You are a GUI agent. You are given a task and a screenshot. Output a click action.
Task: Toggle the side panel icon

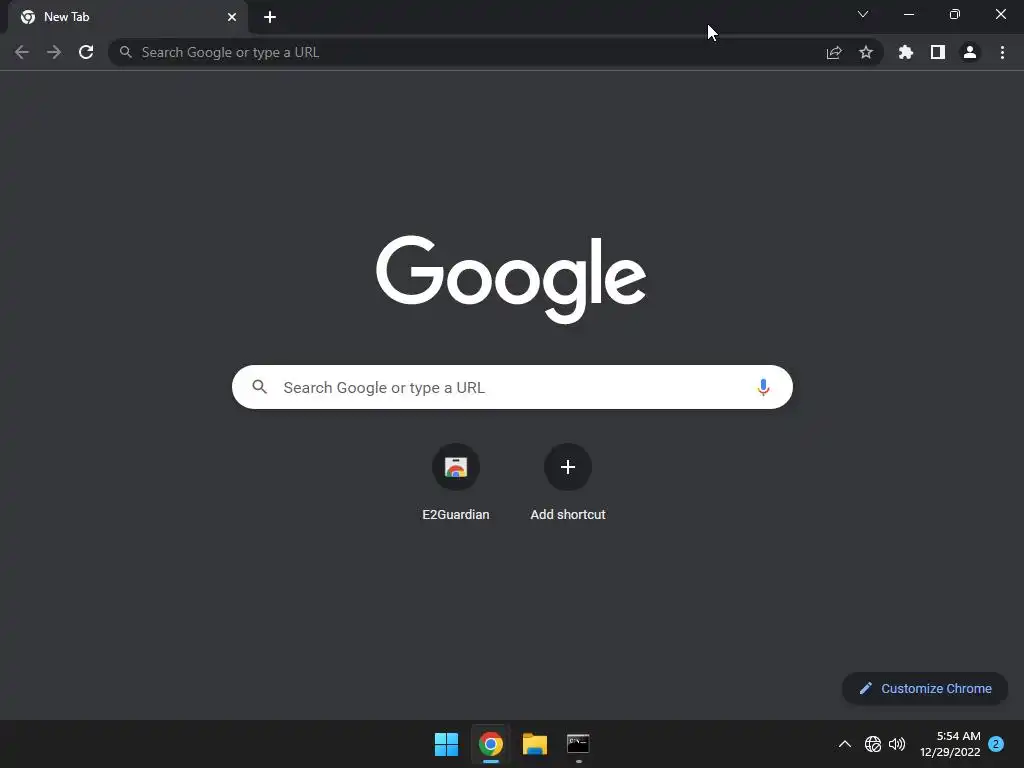[938, 52]
